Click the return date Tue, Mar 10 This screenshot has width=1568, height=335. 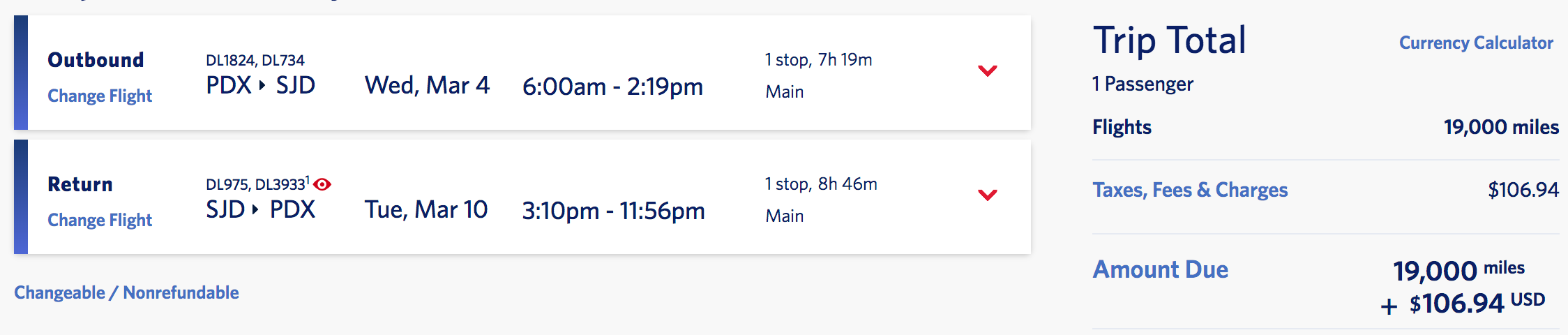coord(426,209)
